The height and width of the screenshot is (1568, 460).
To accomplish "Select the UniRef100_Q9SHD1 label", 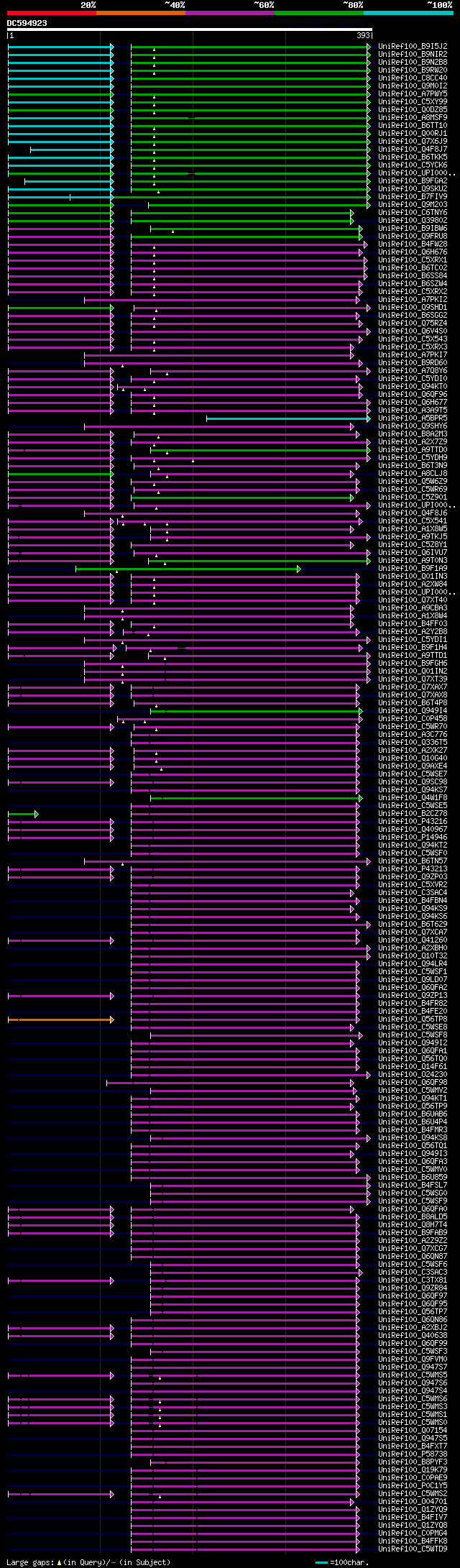I will coord(413,307).
